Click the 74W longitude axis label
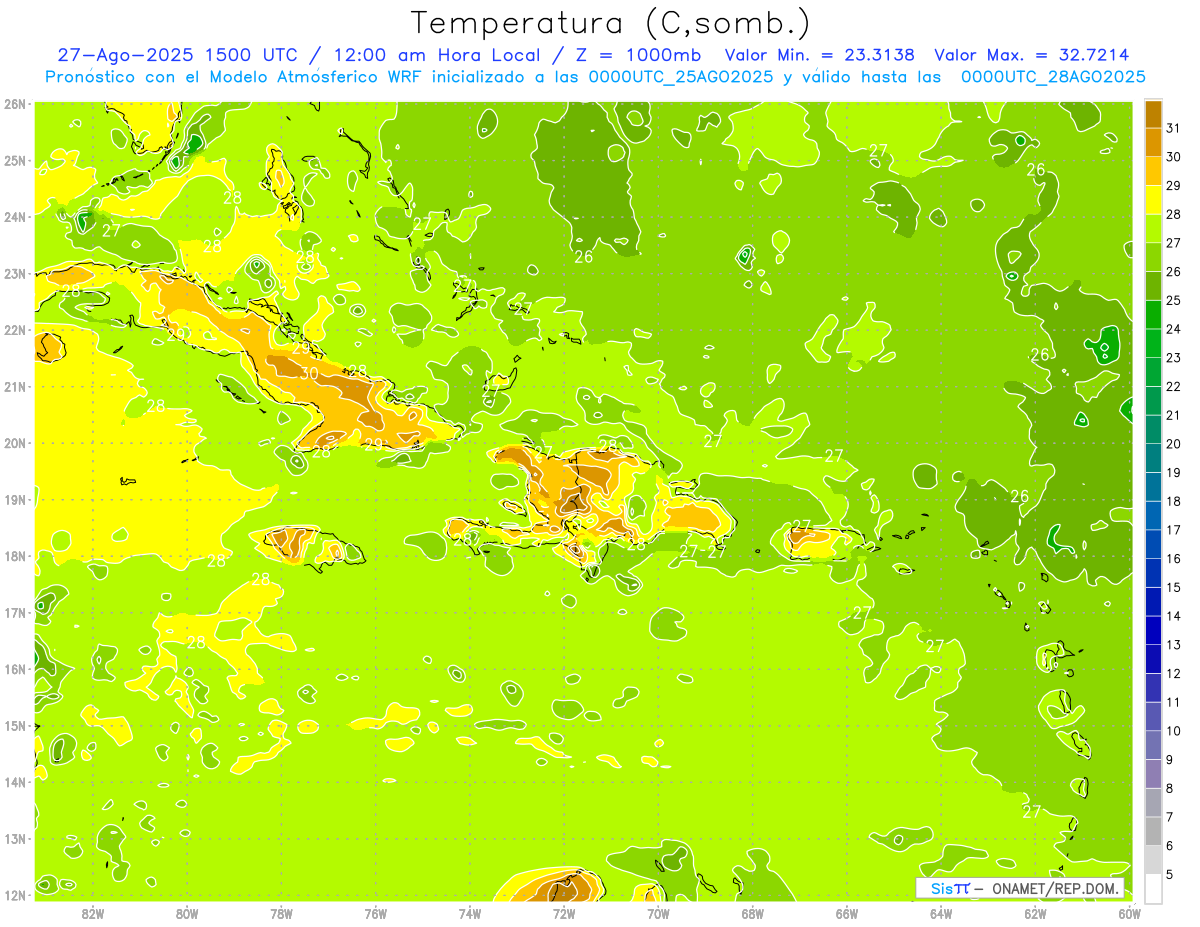Viewport: 1200px width, 927px height. tap(470, 914)
